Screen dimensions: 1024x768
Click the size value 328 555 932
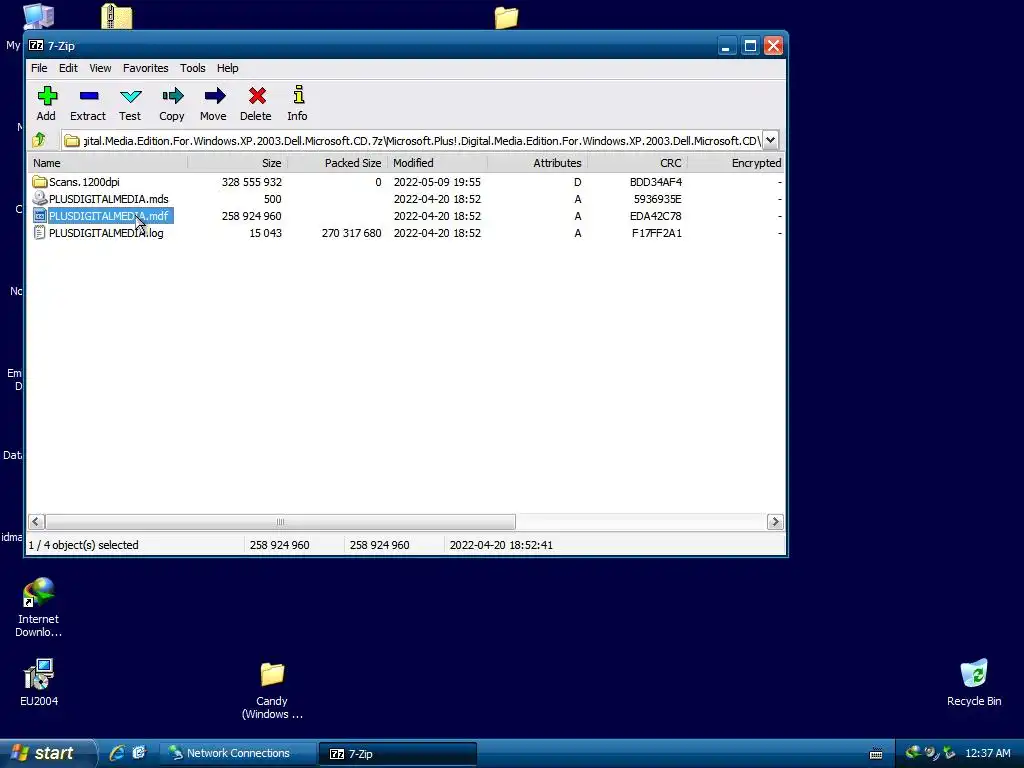coord(251,182)
